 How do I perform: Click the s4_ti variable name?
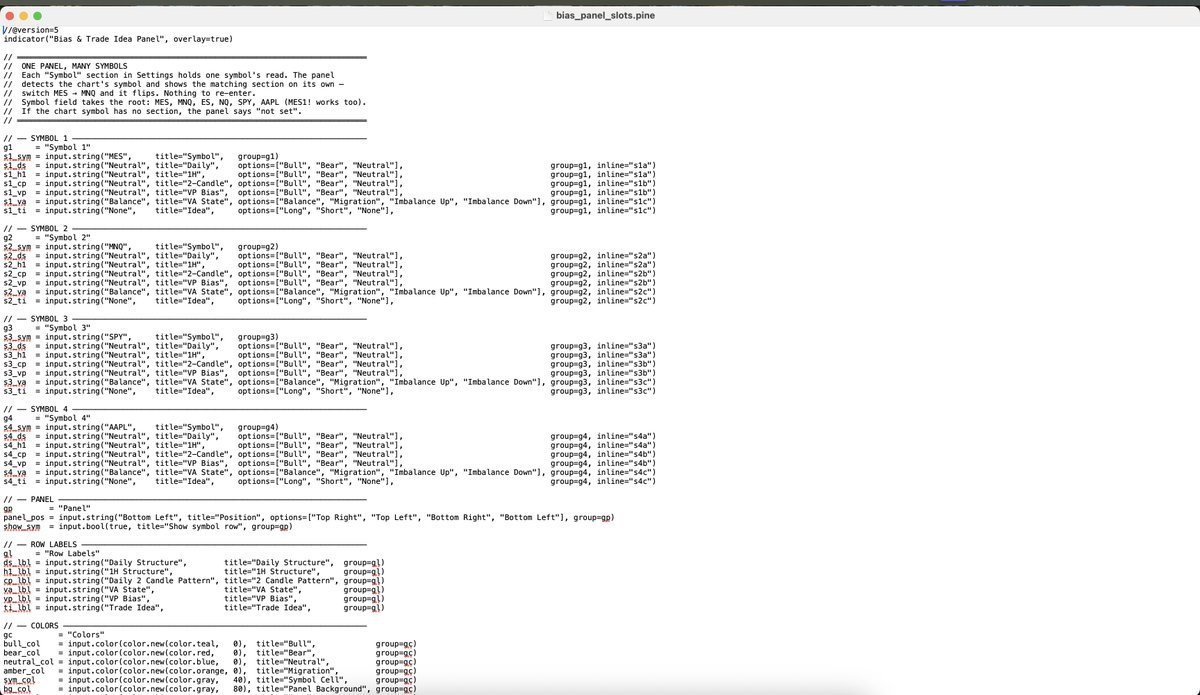16,482
